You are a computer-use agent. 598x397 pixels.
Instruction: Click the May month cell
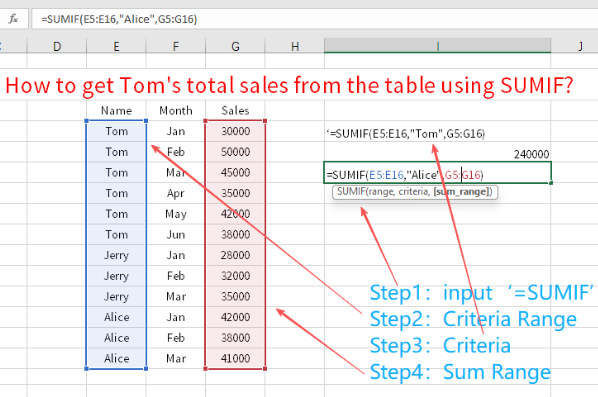pyautogui.click(x=175, y=214)
